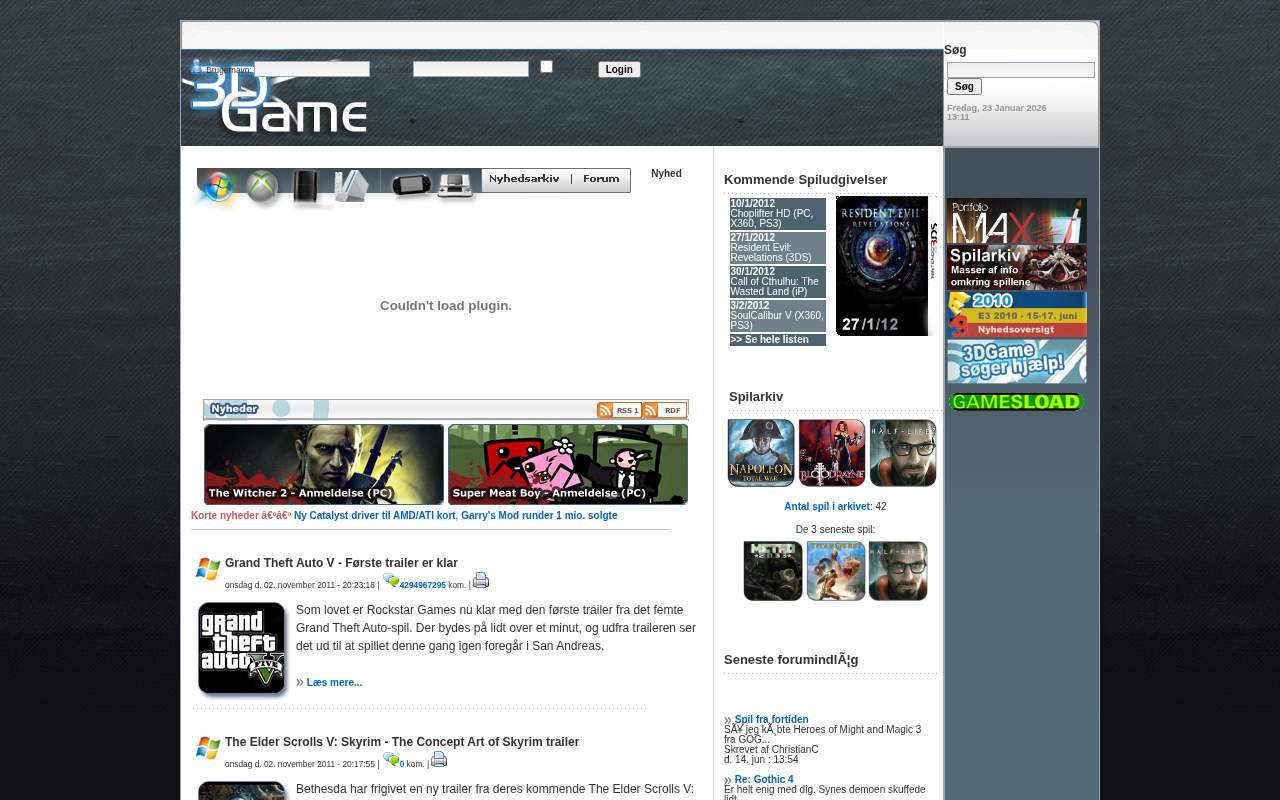Click the 3DGame søger hjælp banner
The width and height of the screenshot is (1280, 800).
[1017, 361]
